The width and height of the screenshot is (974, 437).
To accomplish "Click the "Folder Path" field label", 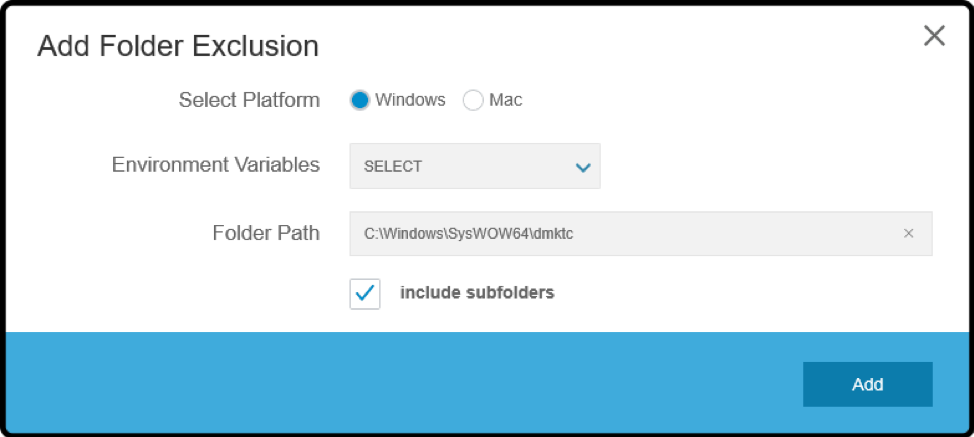I will click(x=266, y=233).
